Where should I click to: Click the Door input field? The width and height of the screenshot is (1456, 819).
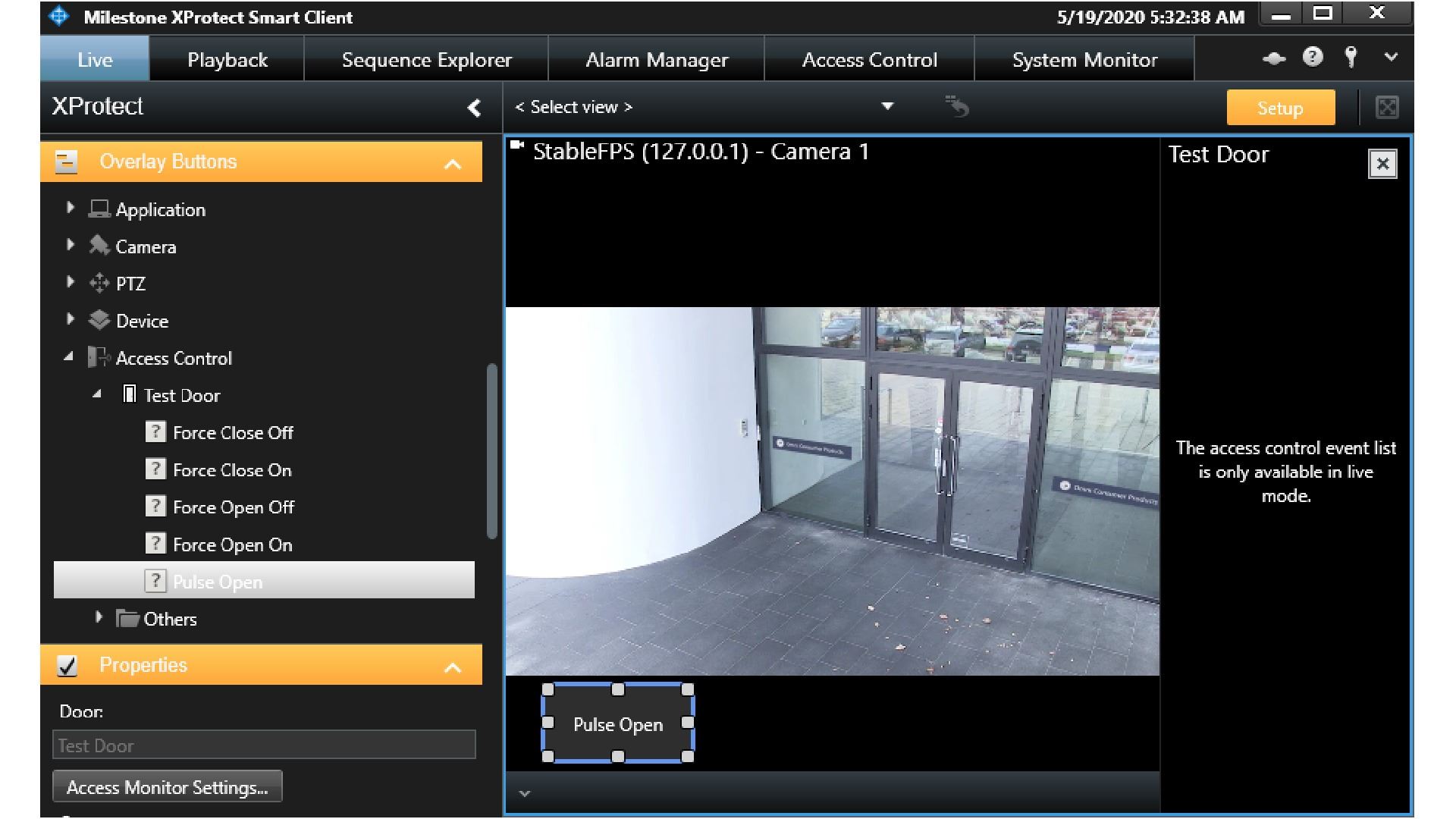point(264,745)
